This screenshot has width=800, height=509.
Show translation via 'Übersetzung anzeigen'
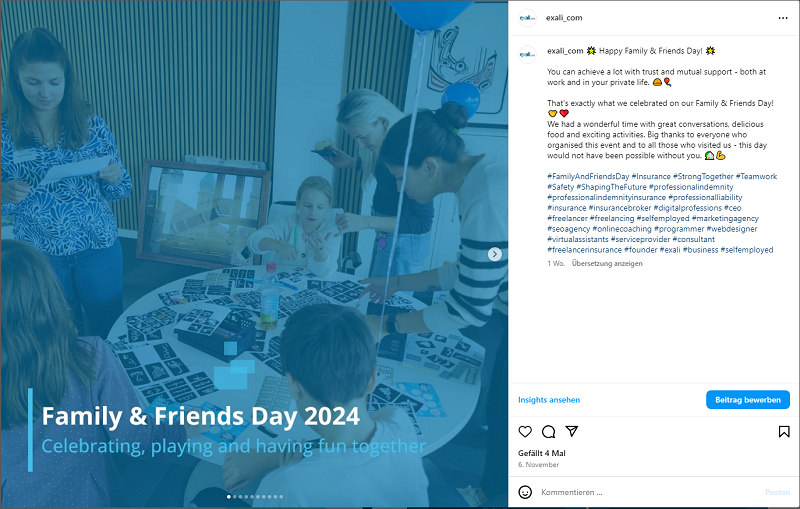(x=607, y=264)
